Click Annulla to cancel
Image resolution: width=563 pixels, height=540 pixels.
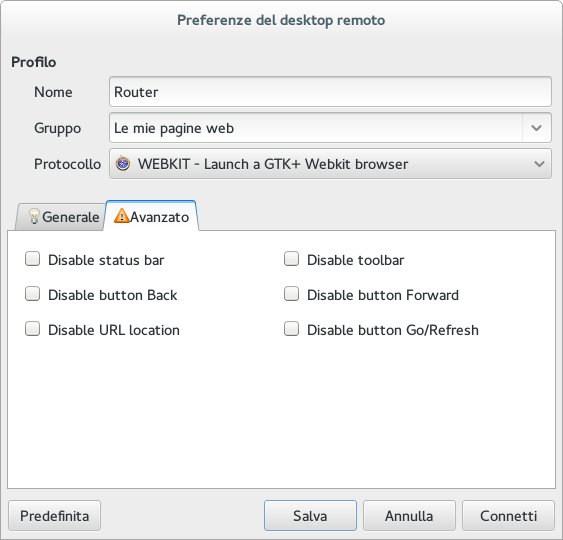pyautogui.click(x=409, y=516)
